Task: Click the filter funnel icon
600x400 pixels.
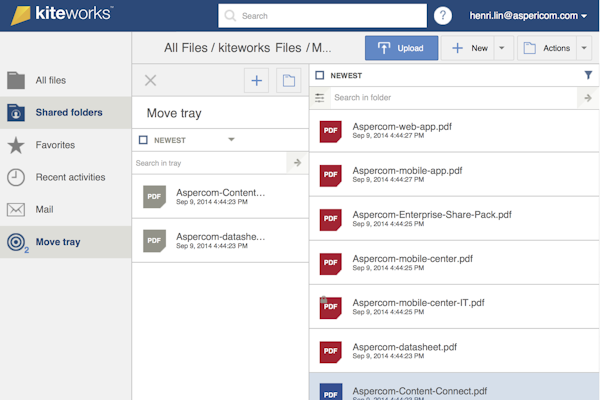Action: [x=588, y=75]
